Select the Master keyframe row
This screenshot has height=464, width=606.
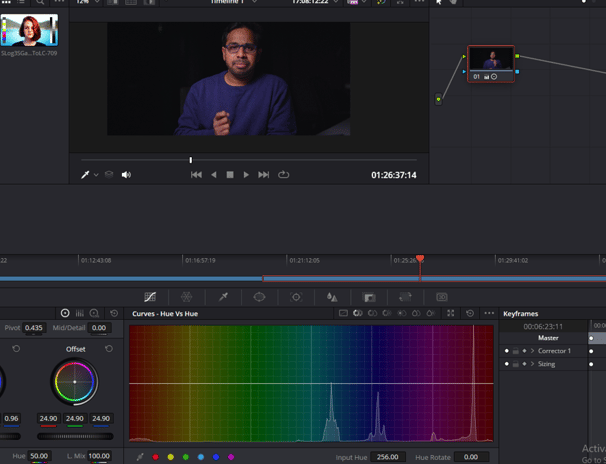[x=548, y=338]
